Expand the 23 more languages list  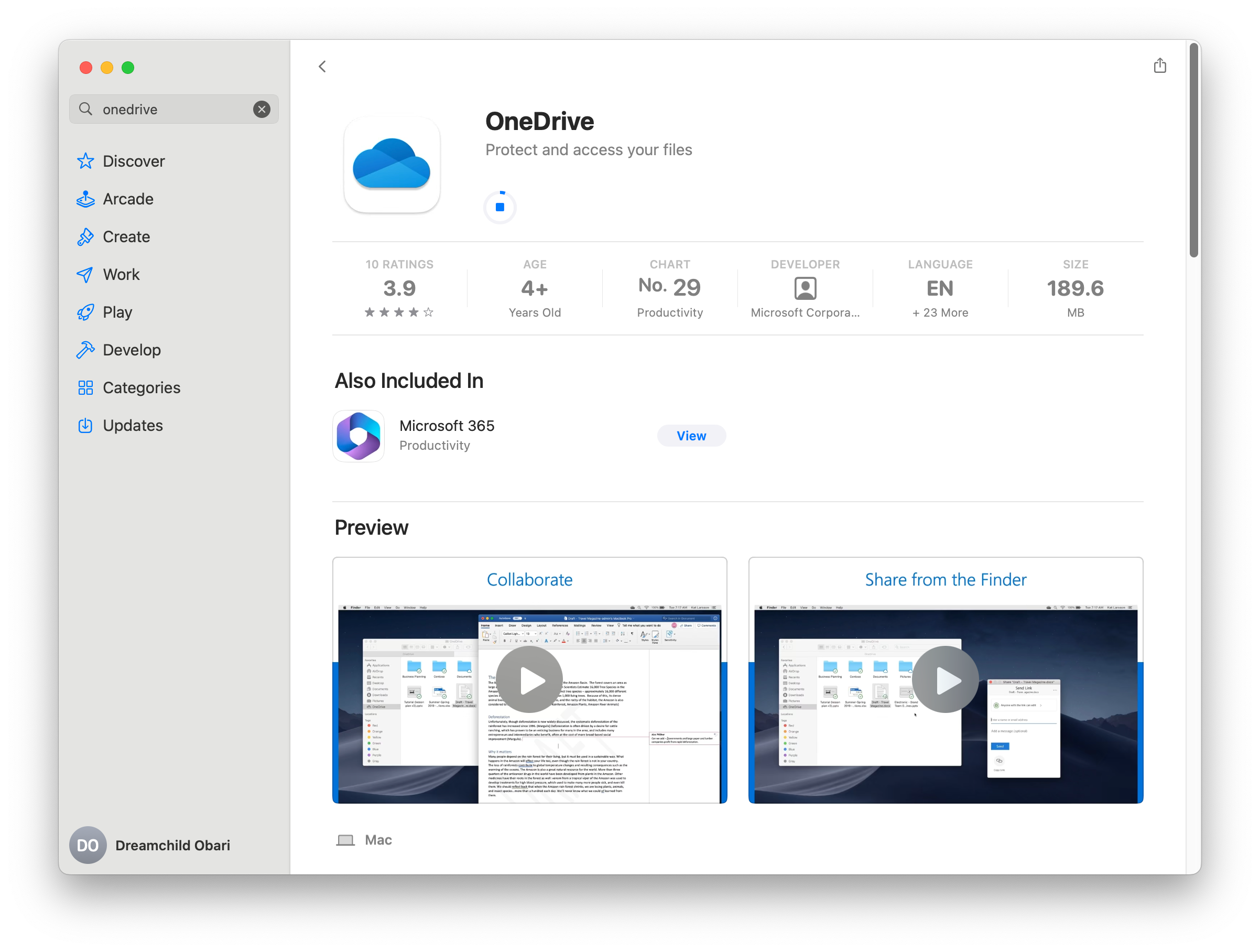tap(939, 312)
